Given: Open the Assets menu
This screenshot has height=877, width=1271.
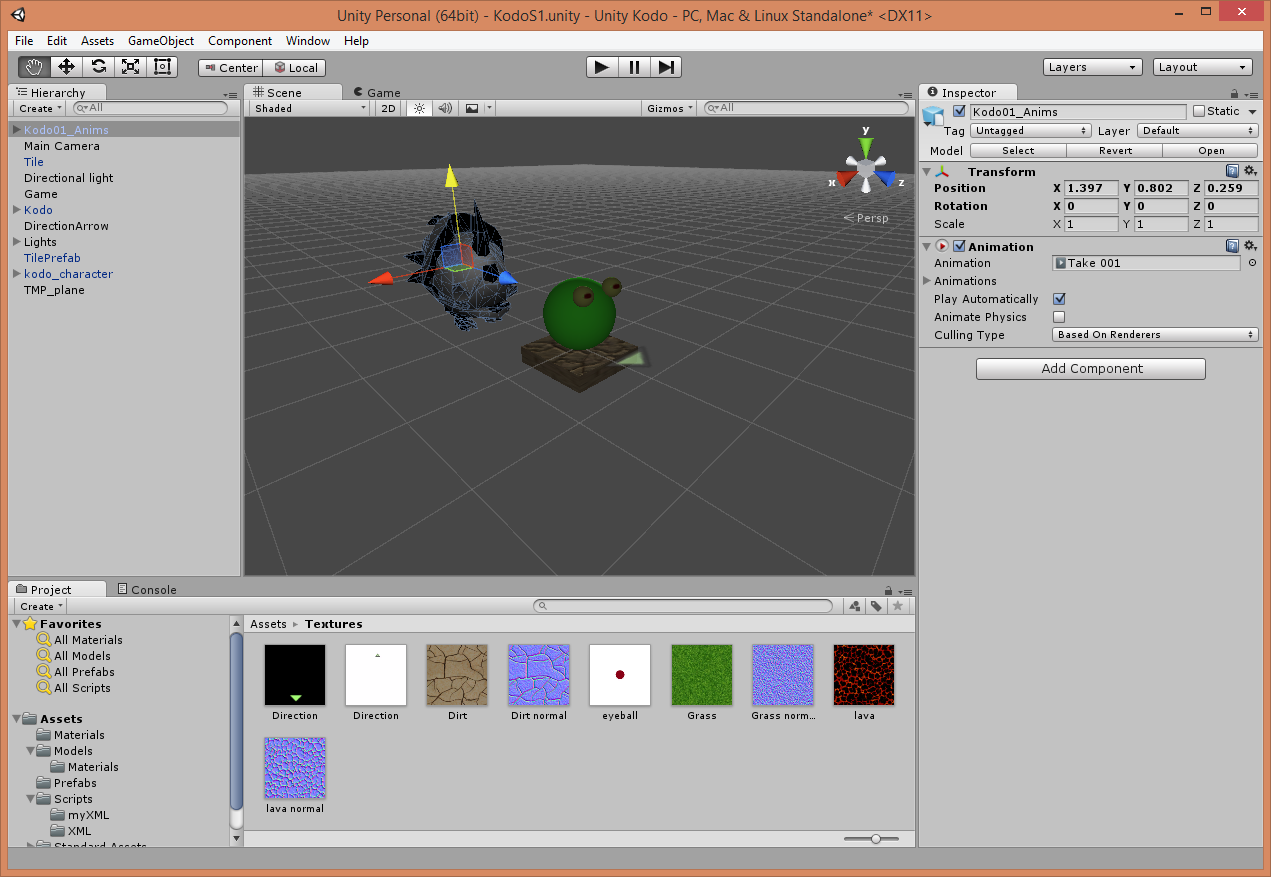Looking at the screenshot, I should 98,41.
